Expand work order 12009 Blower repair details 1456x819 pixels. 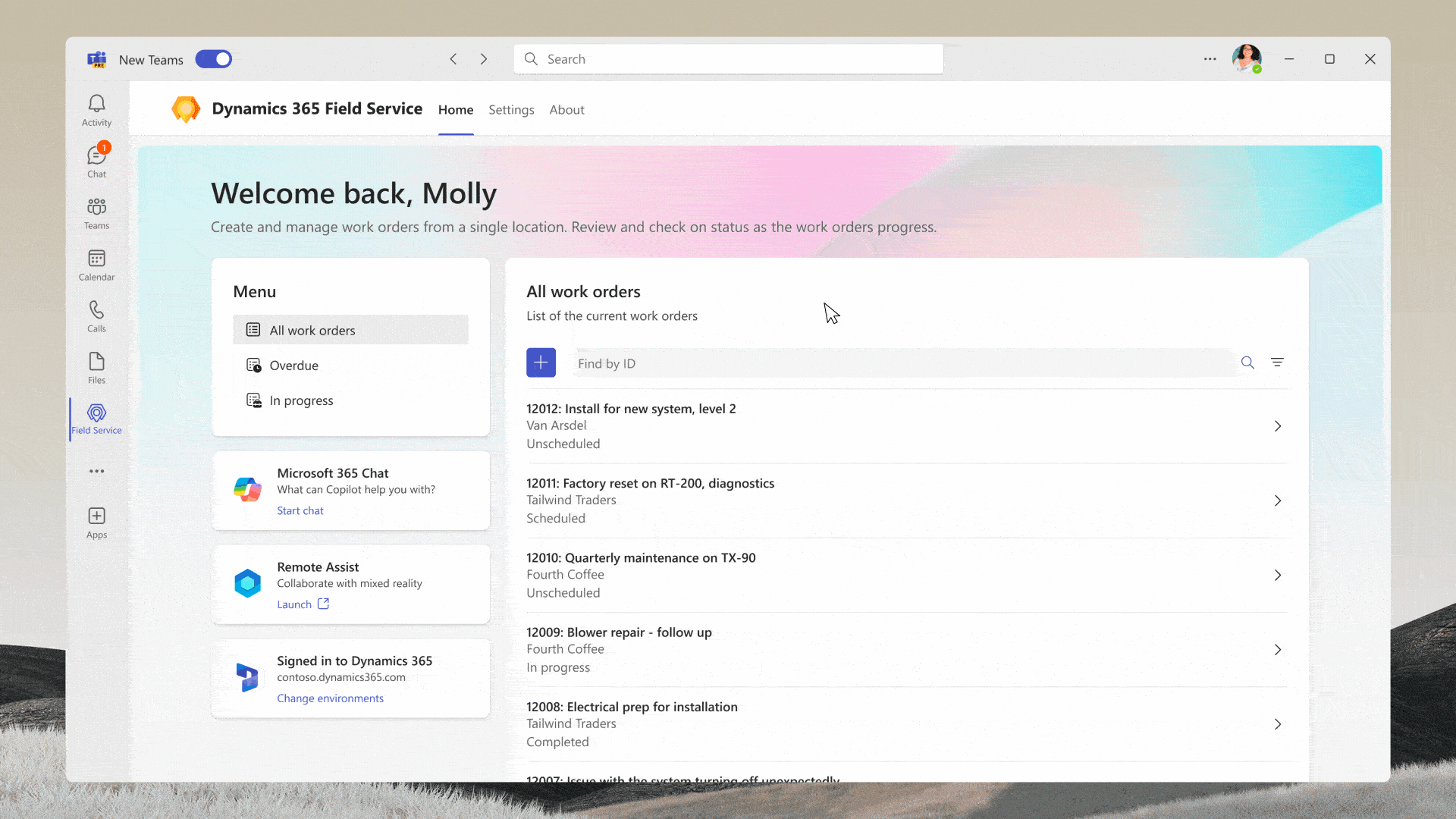tap(1278, 649)
